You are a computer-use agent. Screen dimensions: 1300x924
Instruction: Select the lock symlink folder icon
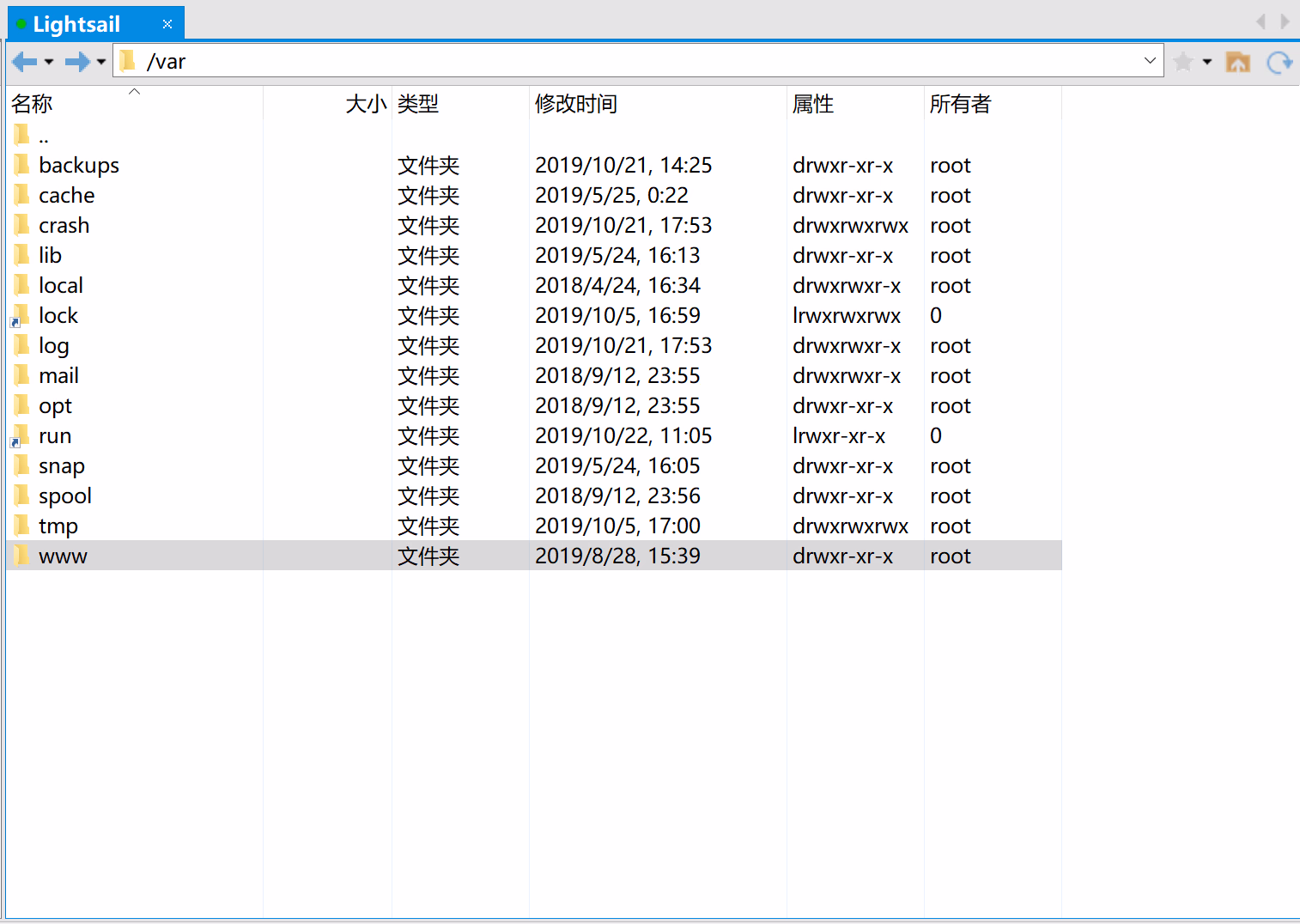tap(21, 316)
